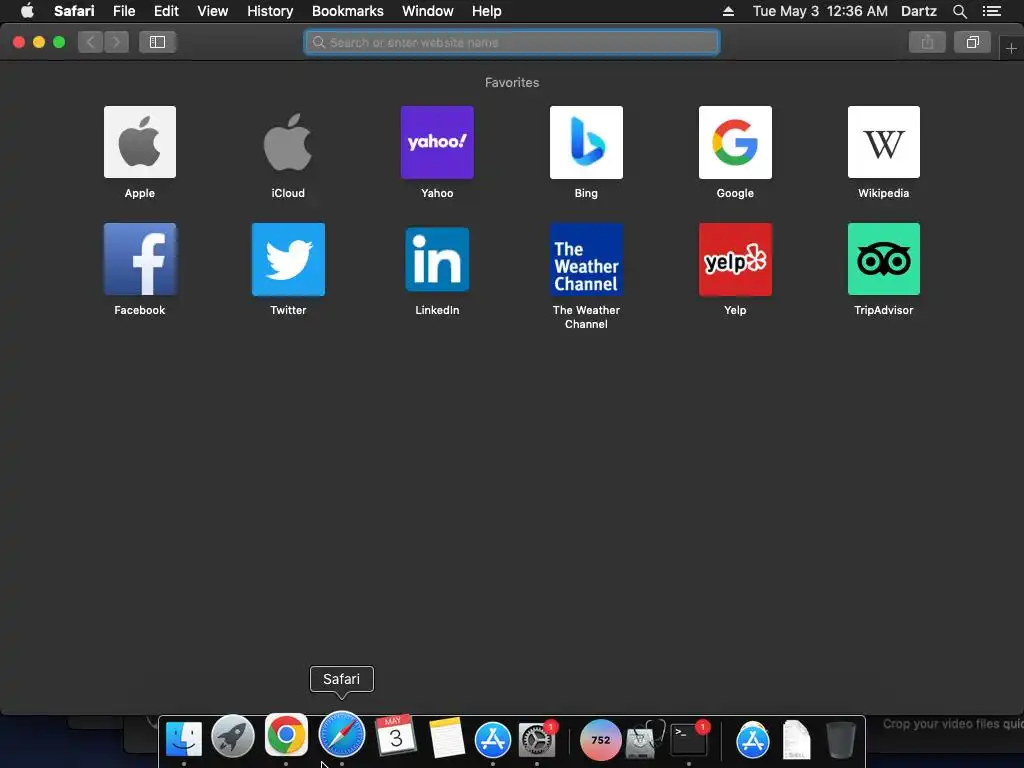The image size is (1024, 768).
Task: Open the iCloud favorite
Action: (x=288, y=142)
